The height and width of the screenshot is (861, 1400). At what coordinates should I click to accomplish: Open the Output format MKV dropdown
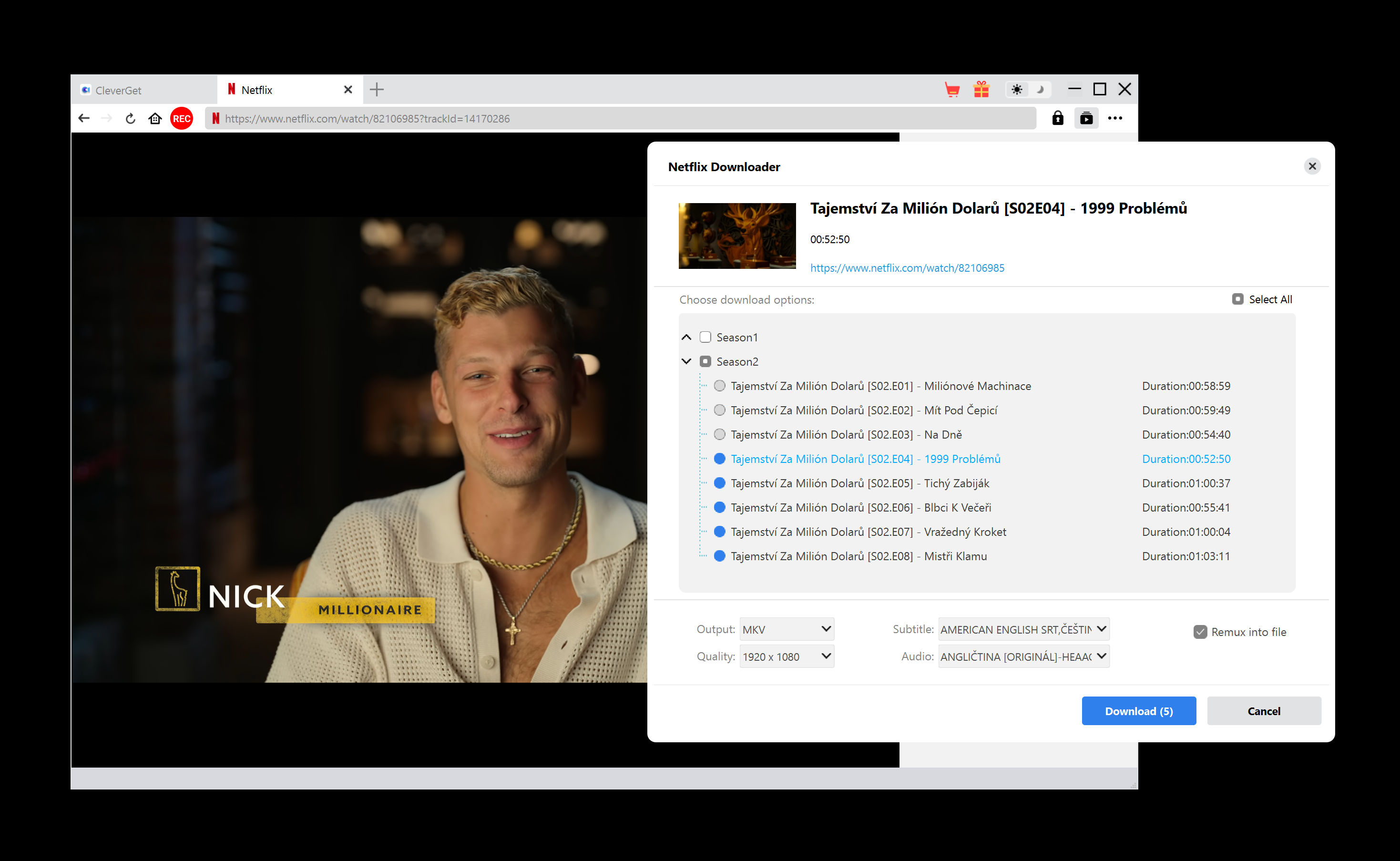coord(787,629)
